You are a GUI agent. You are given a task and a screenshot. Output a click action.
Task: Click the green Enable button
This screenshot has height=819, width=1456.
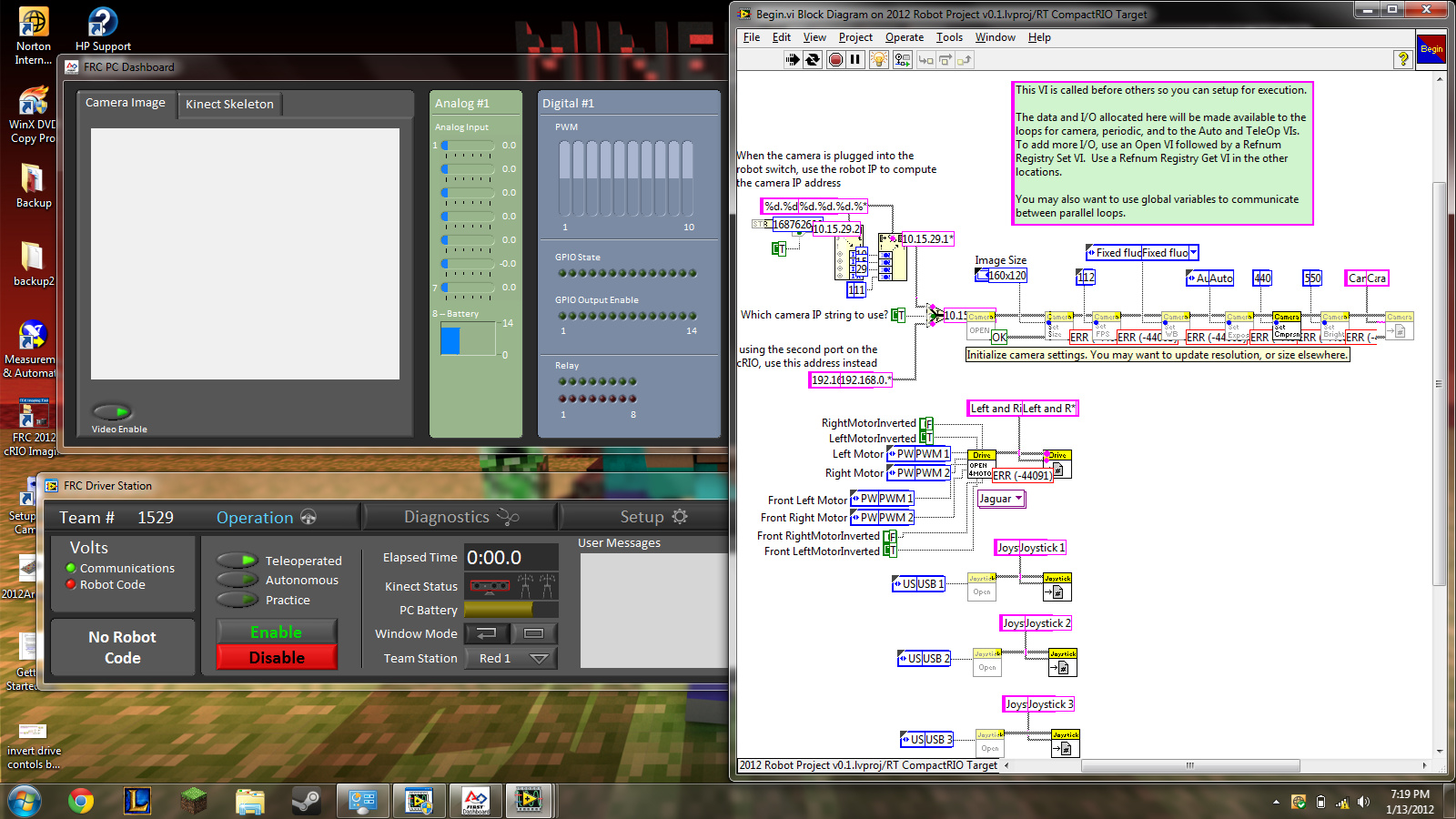(x=277, y=632)
